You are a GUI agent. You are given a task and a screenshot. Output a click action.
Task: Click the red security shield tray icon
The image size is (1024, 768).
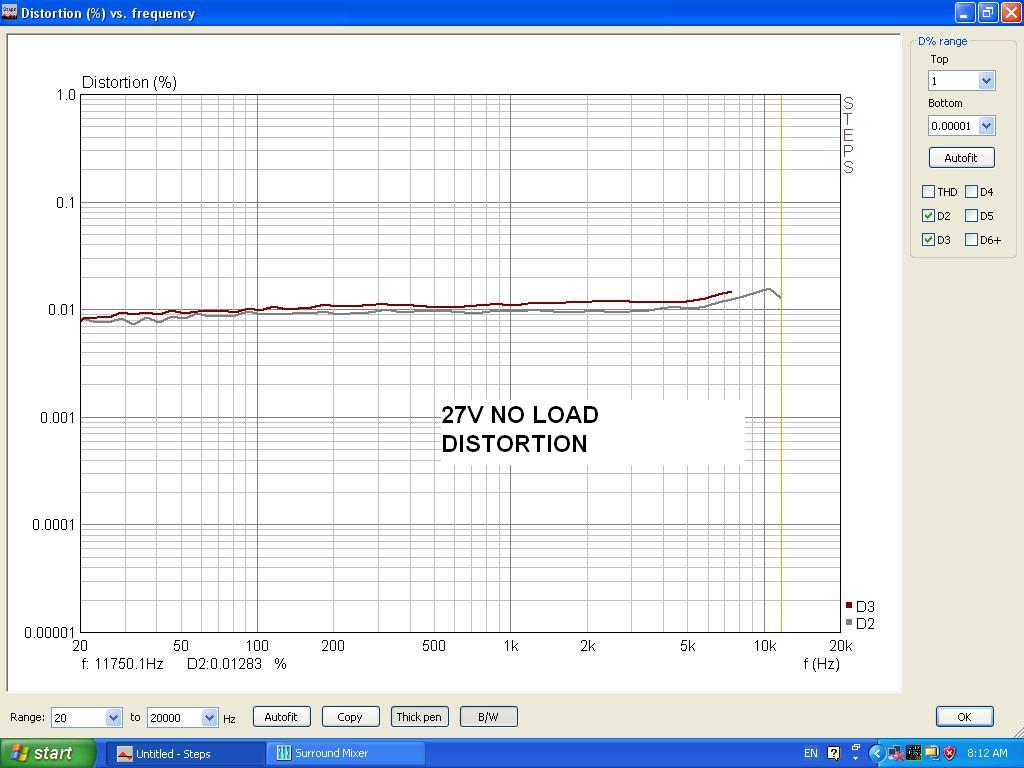point(950,753)
